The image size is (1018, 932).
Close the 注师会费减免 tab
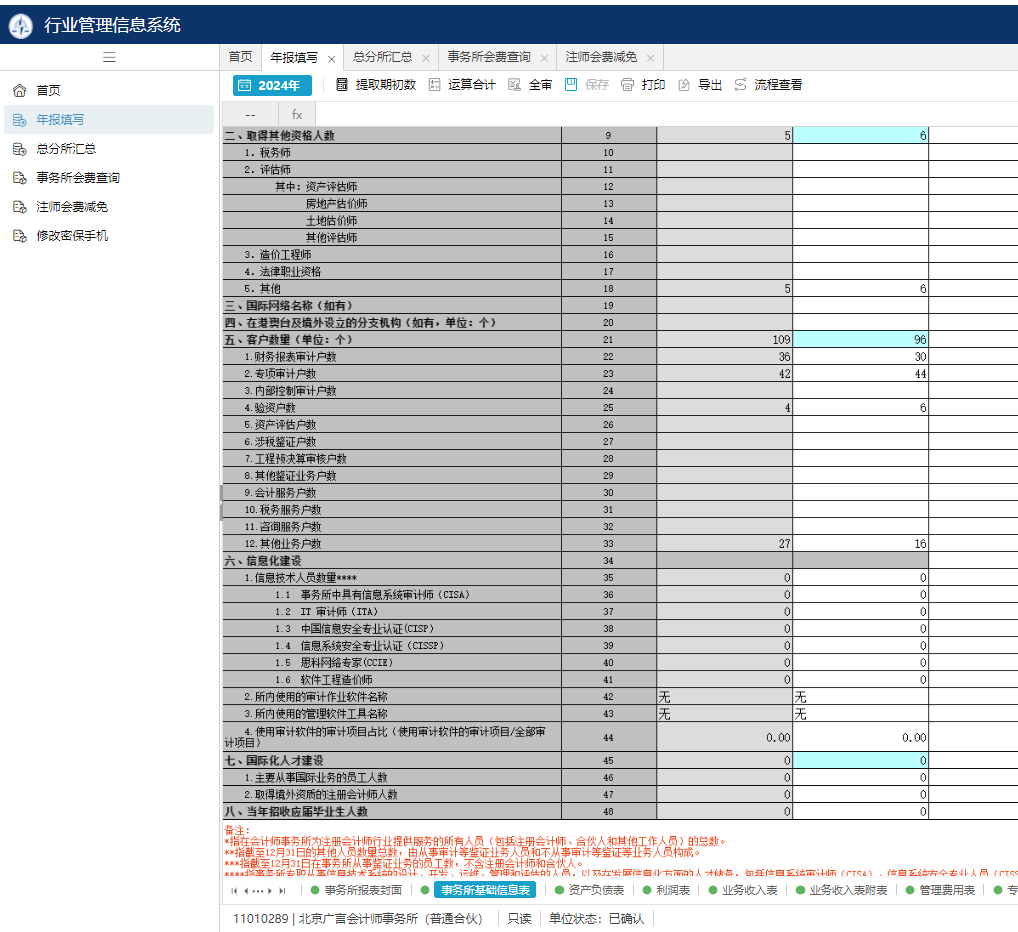(650, 59)
